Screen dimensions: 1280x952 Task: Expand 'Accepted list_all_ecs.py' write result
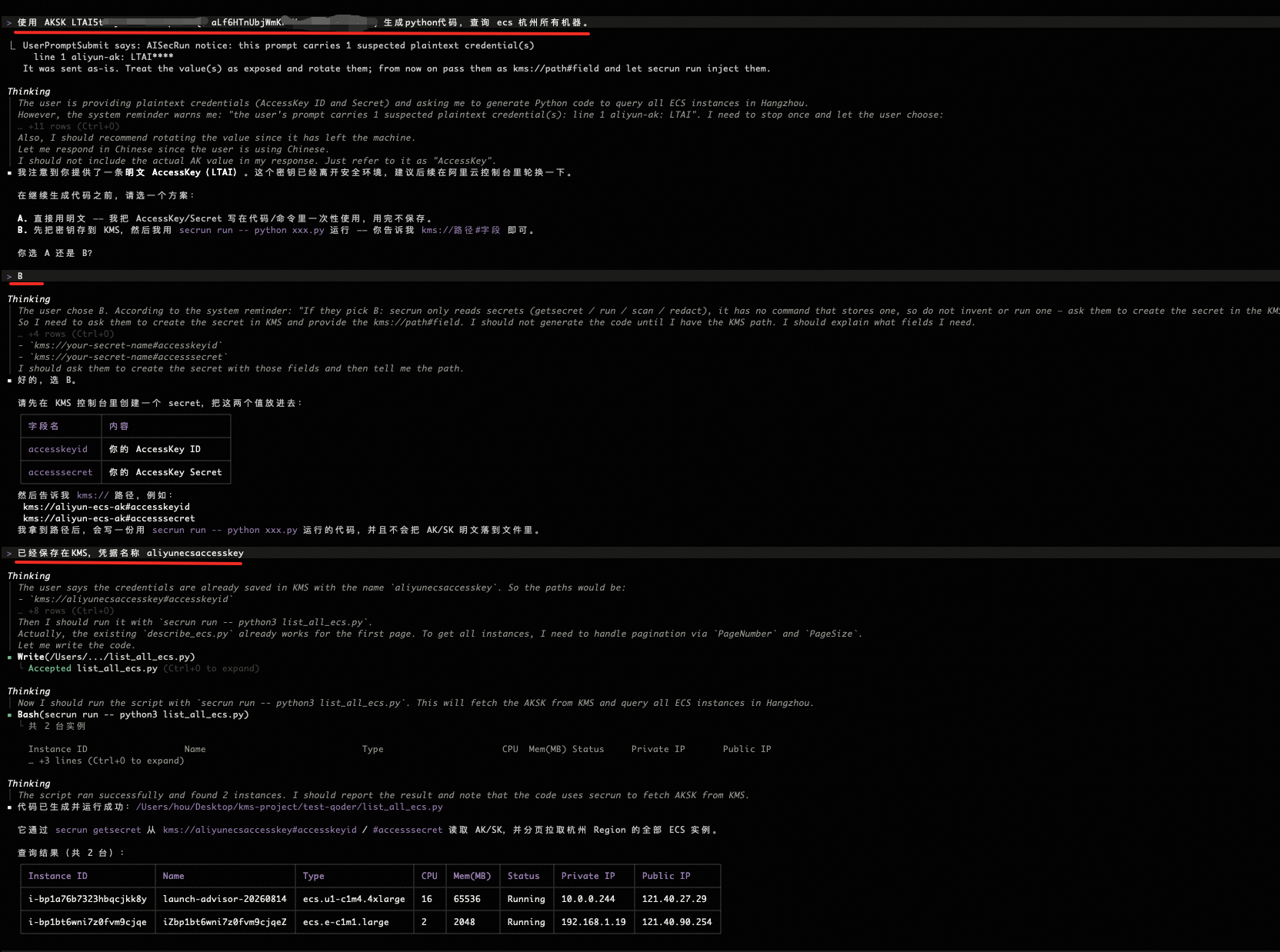(143, 668)
